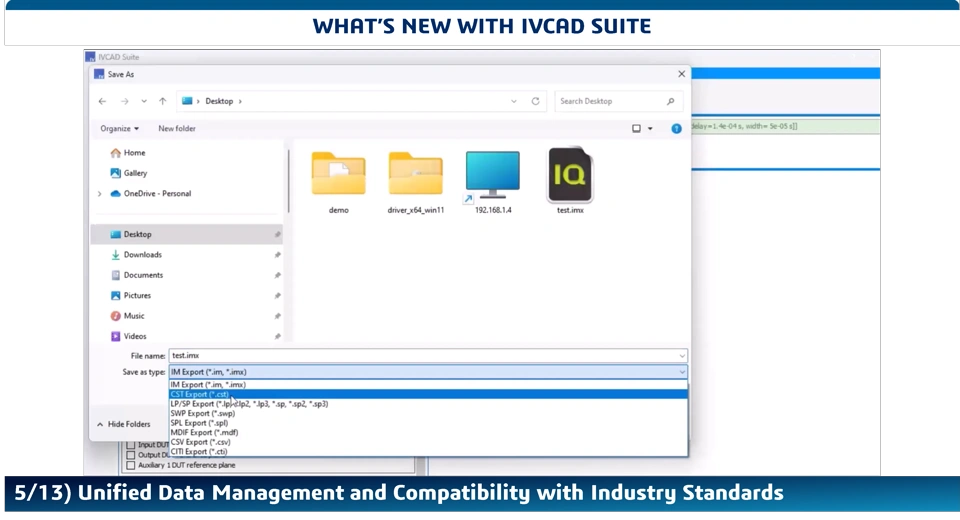Image resolution: width=960 pixels, height=520 pixels.
Task: Choose LP/SP Export option
Action: (x=428, y=404)
